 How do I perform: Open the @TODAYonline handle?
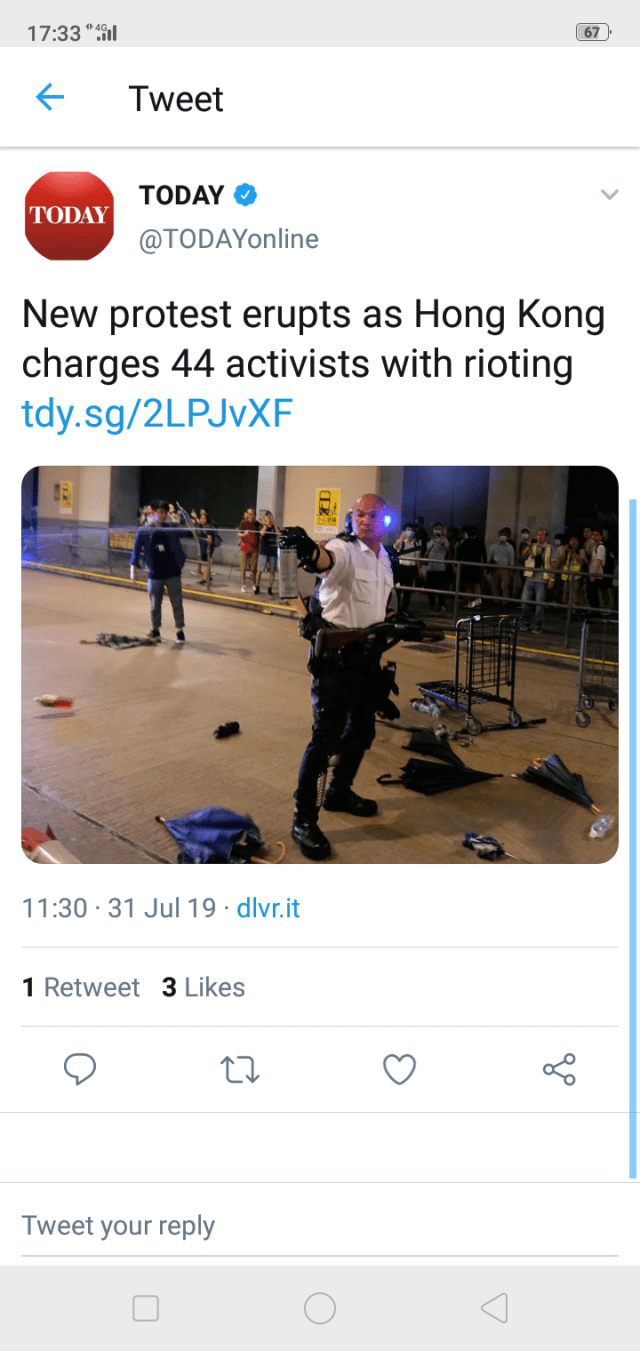pyautogui.click(x=228, y=240)
